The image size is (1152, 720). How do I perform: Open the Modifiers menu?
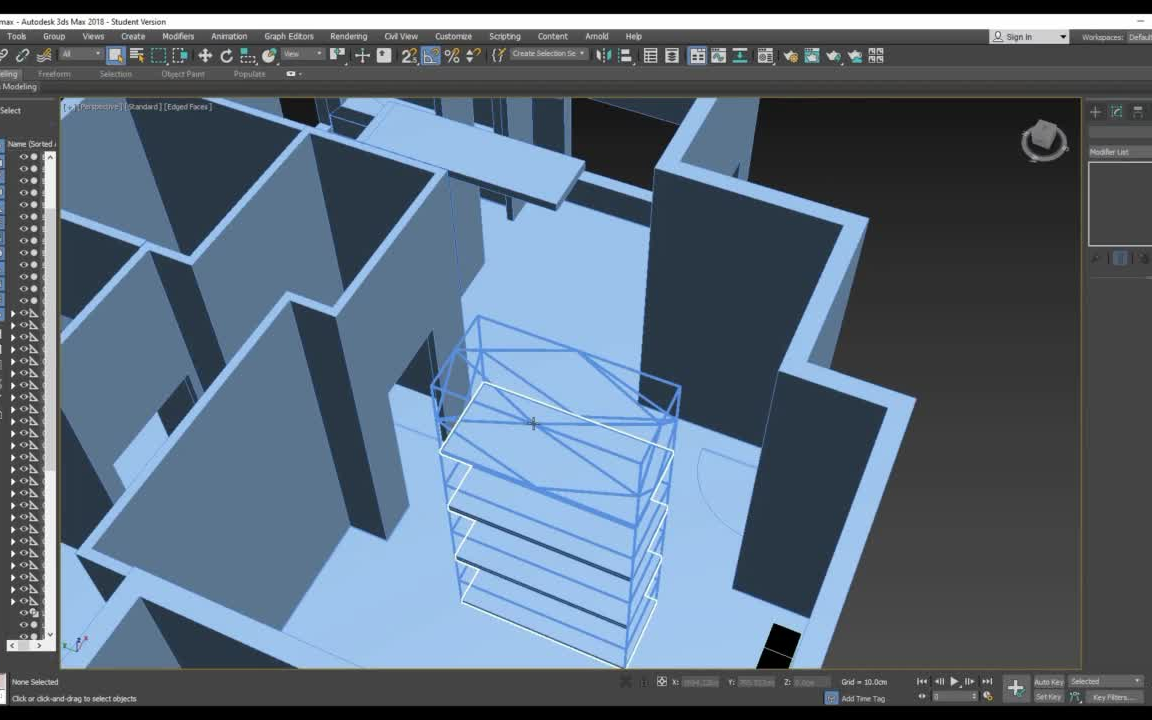(178, 36)
